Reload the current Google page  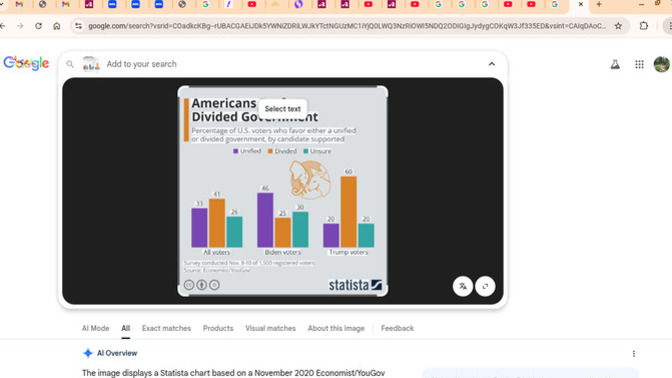[39, 26]
